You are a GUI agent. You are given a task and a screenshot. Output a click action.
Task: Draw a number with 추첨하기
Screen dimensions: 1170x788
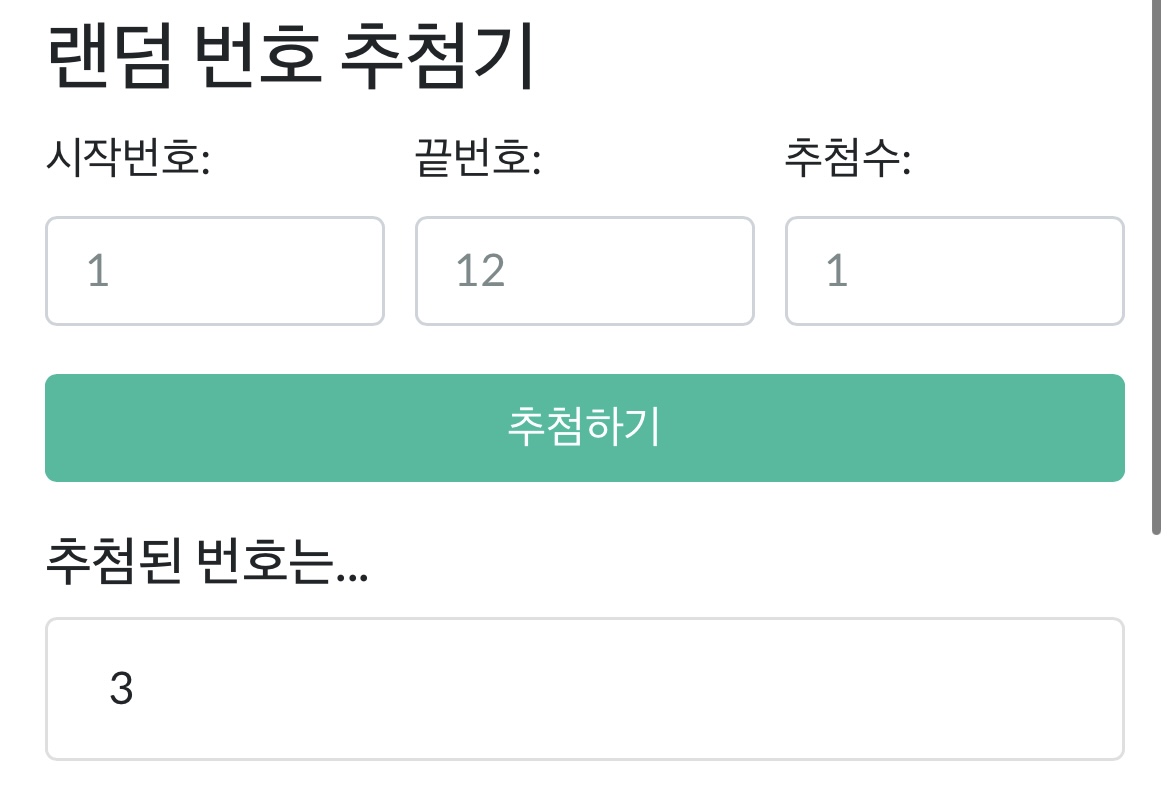tap(584, 428)
